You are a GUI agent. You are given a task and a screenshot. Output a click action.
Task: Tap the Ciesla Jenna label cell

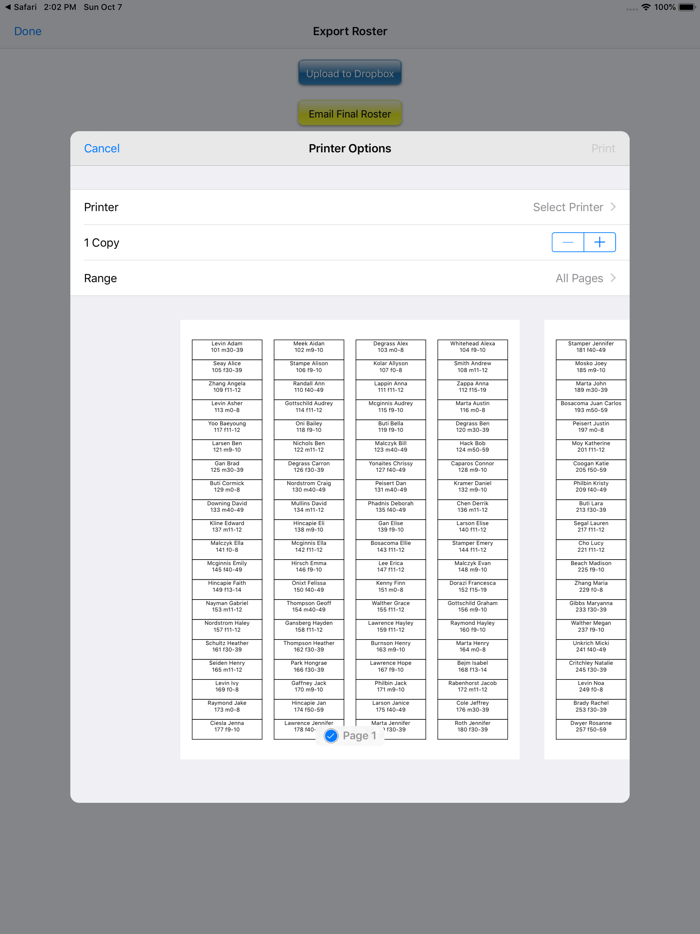tap(227, 728)
